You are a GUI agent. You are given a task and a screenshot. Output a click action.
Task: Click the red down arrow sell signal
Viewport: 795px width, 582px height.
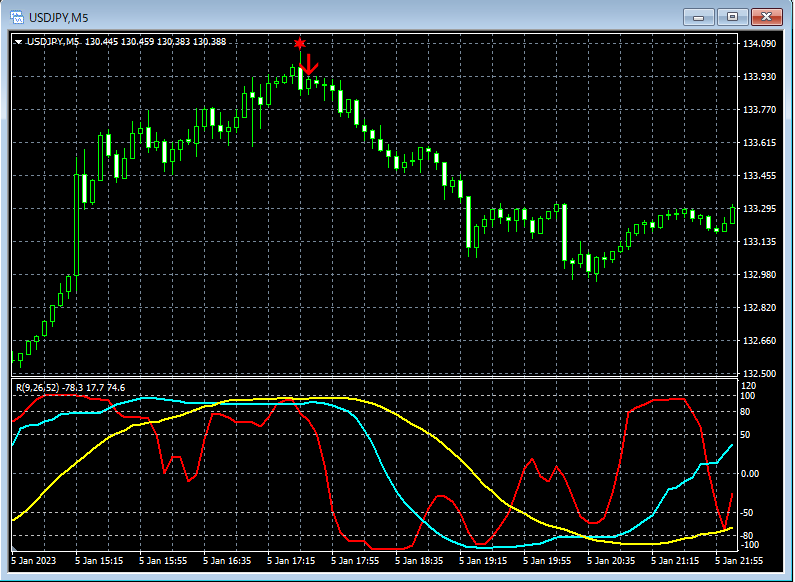tap(310, 65)
